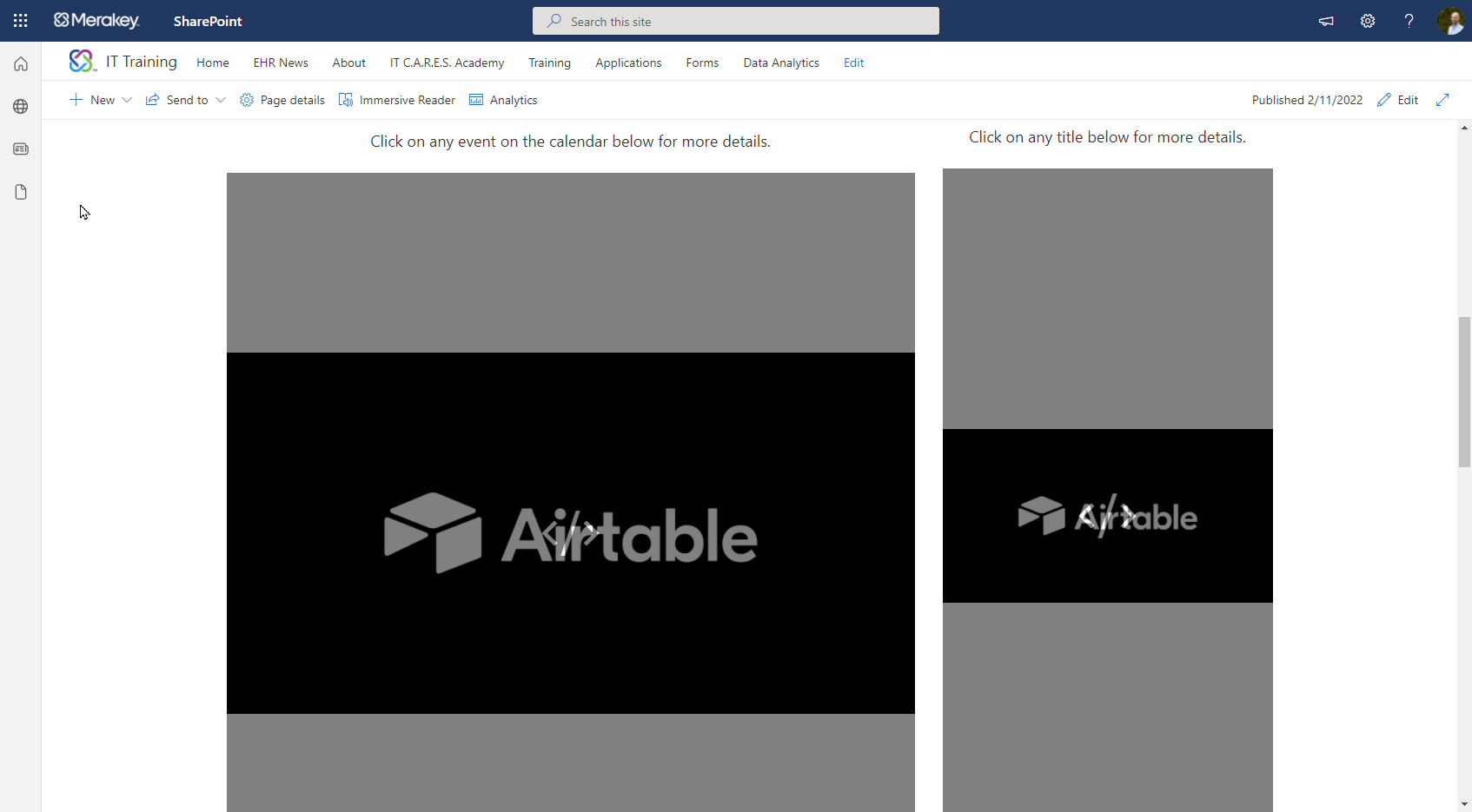
Task: Open the Home icon in left rail
Action: tap(21, 63)
